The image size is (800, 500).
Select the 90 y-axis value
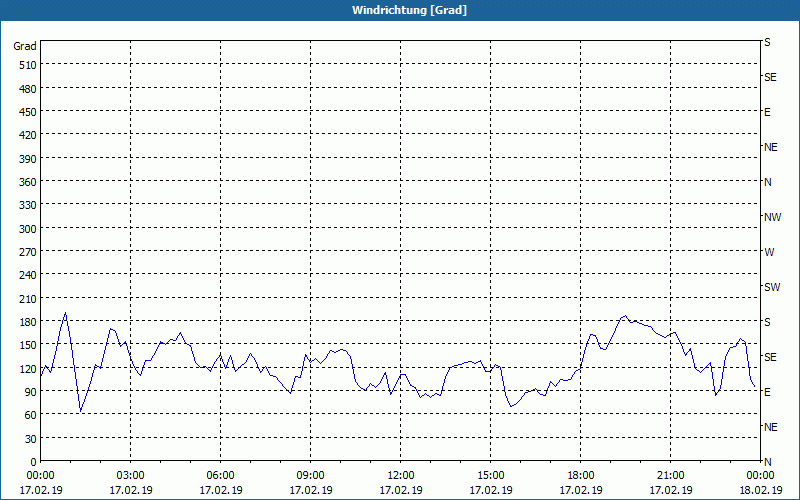(x=31, y=392)
